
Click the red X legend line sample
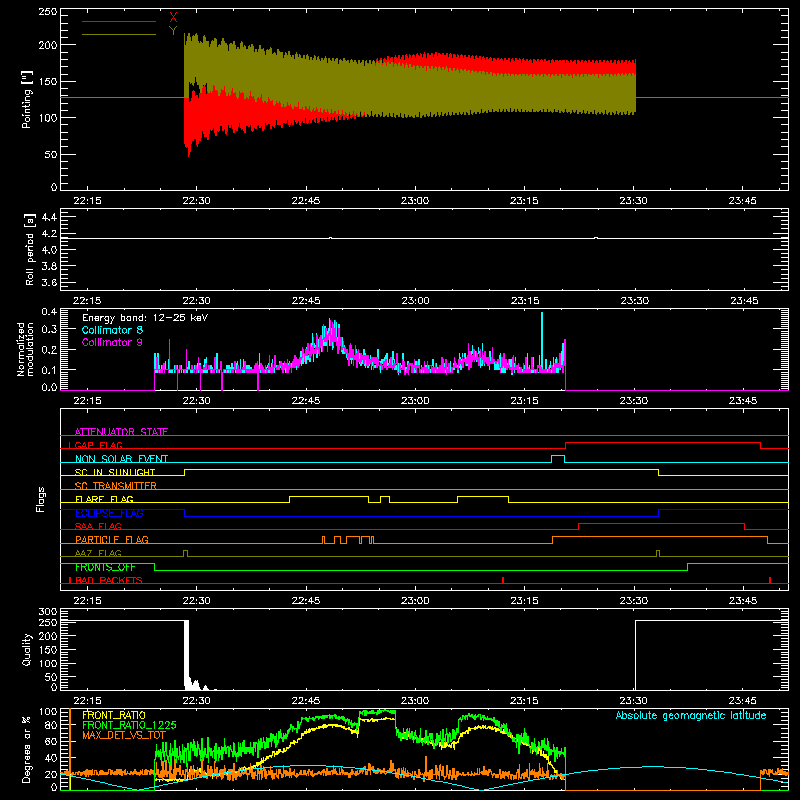119,21
